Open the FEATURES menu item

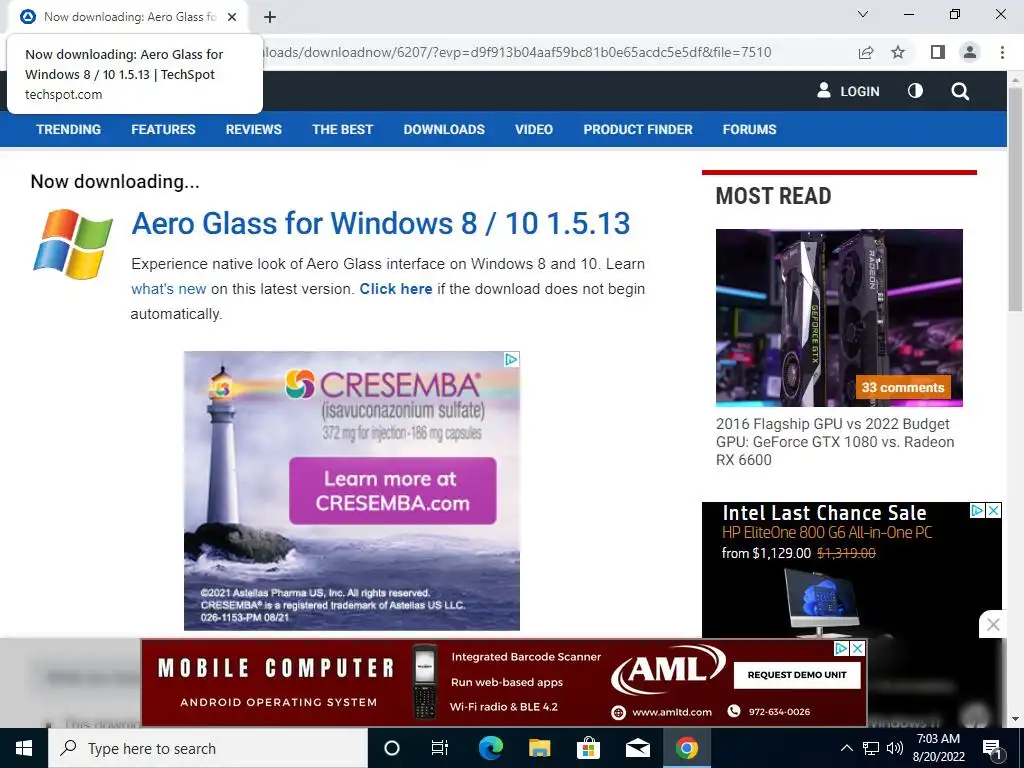pyautogui.click(x=163, y=129)
